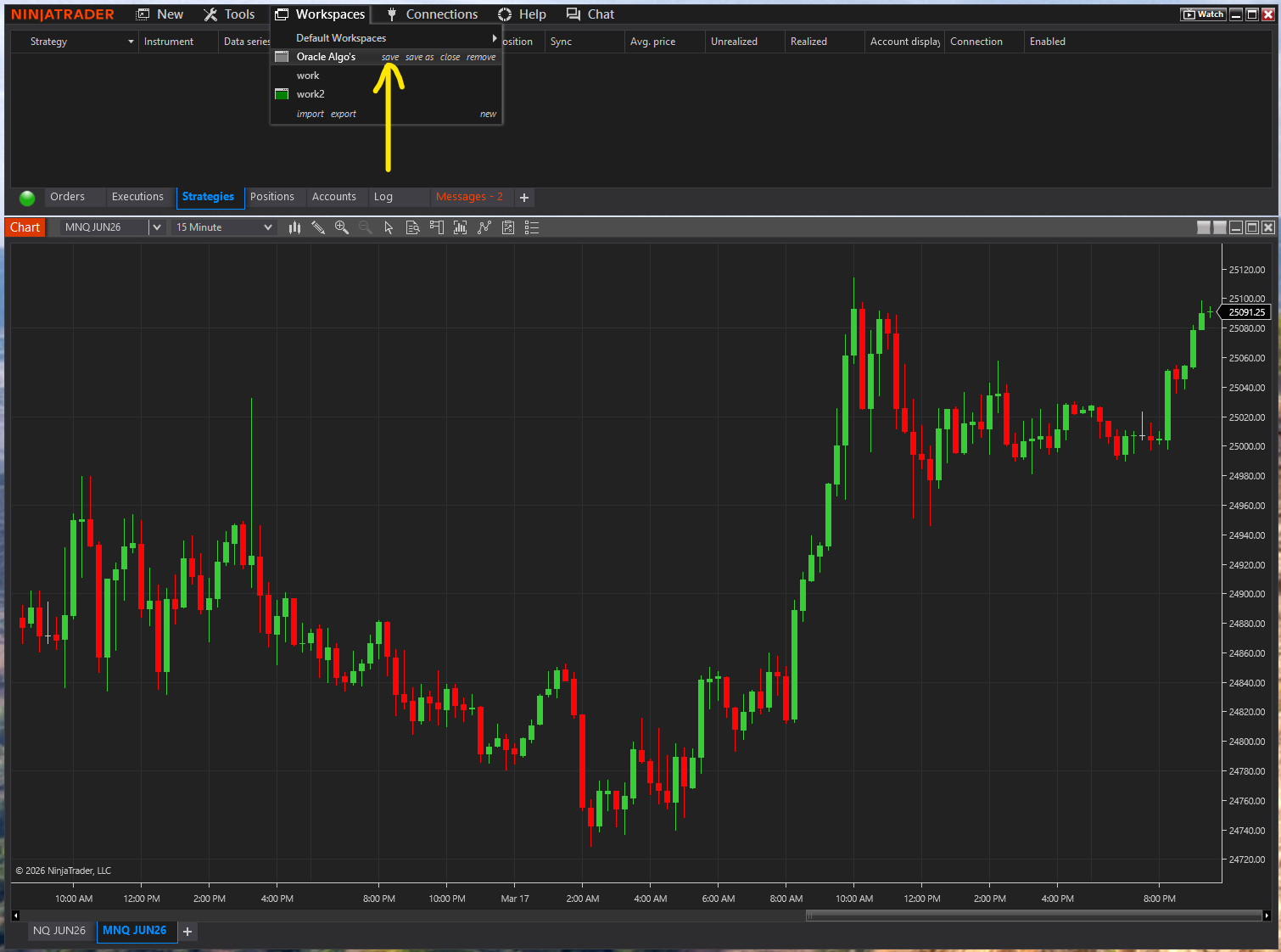Select the drawing tools pencil icon
Image resolution: width=1281 pixels, height=952 pixels.
[x=318, y=227]
